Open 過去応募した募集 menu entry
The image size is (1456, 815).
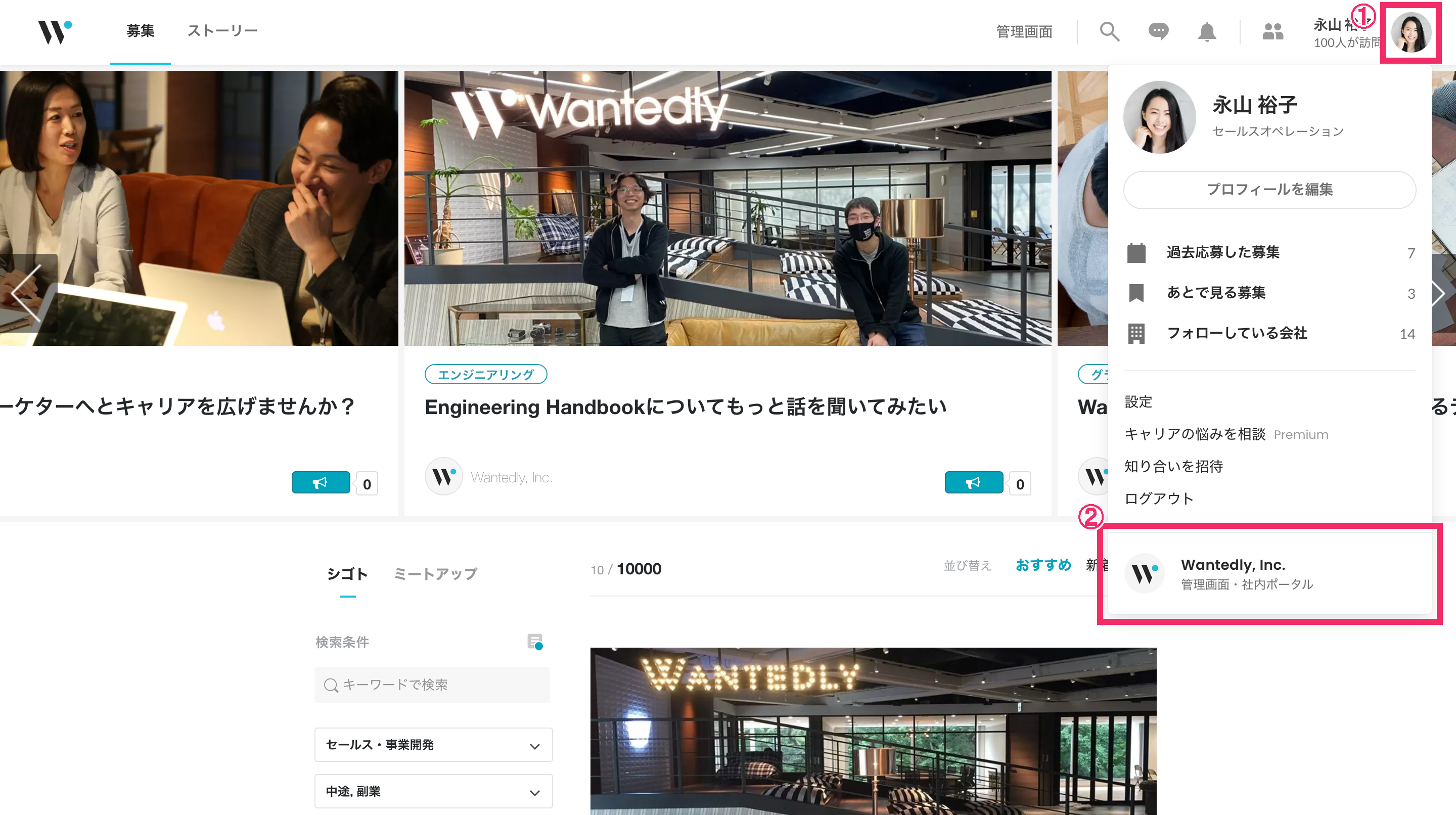(x=1222, y=252)
